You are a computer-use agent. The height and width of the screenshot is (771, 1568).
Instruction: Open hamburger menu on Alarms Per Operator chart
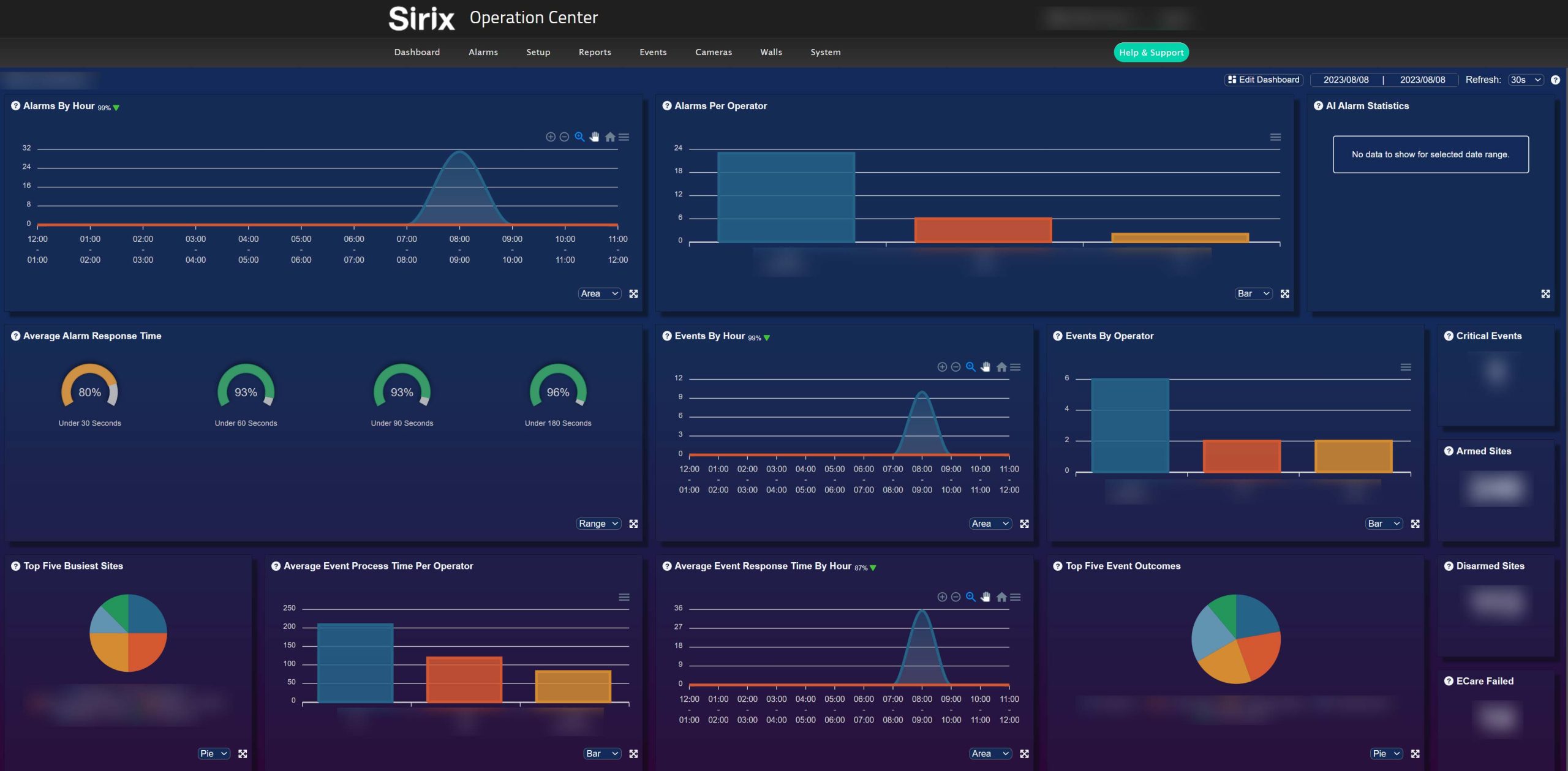(1275, 137)
